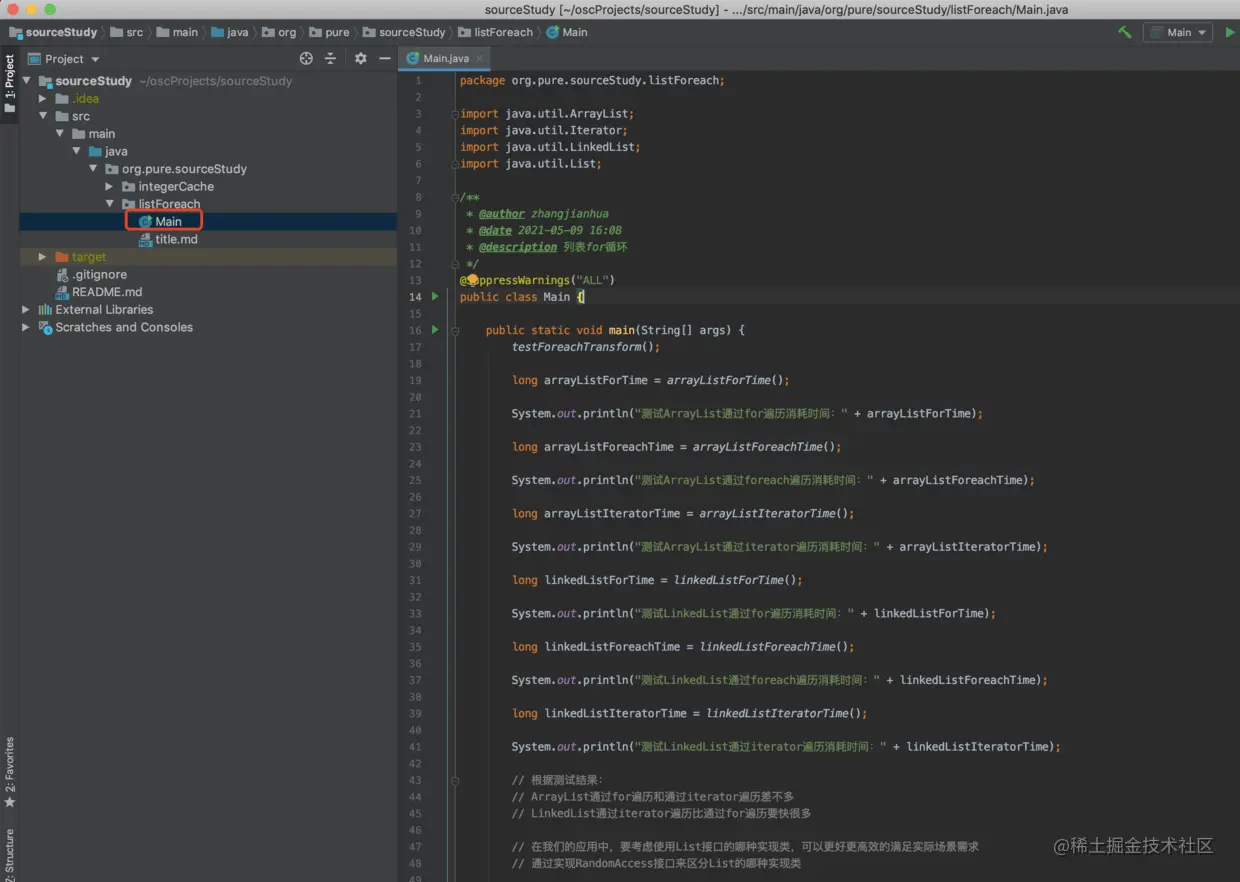
Task: Click the testForeachTransform() call on line 17
Action: tap(586, 347)
